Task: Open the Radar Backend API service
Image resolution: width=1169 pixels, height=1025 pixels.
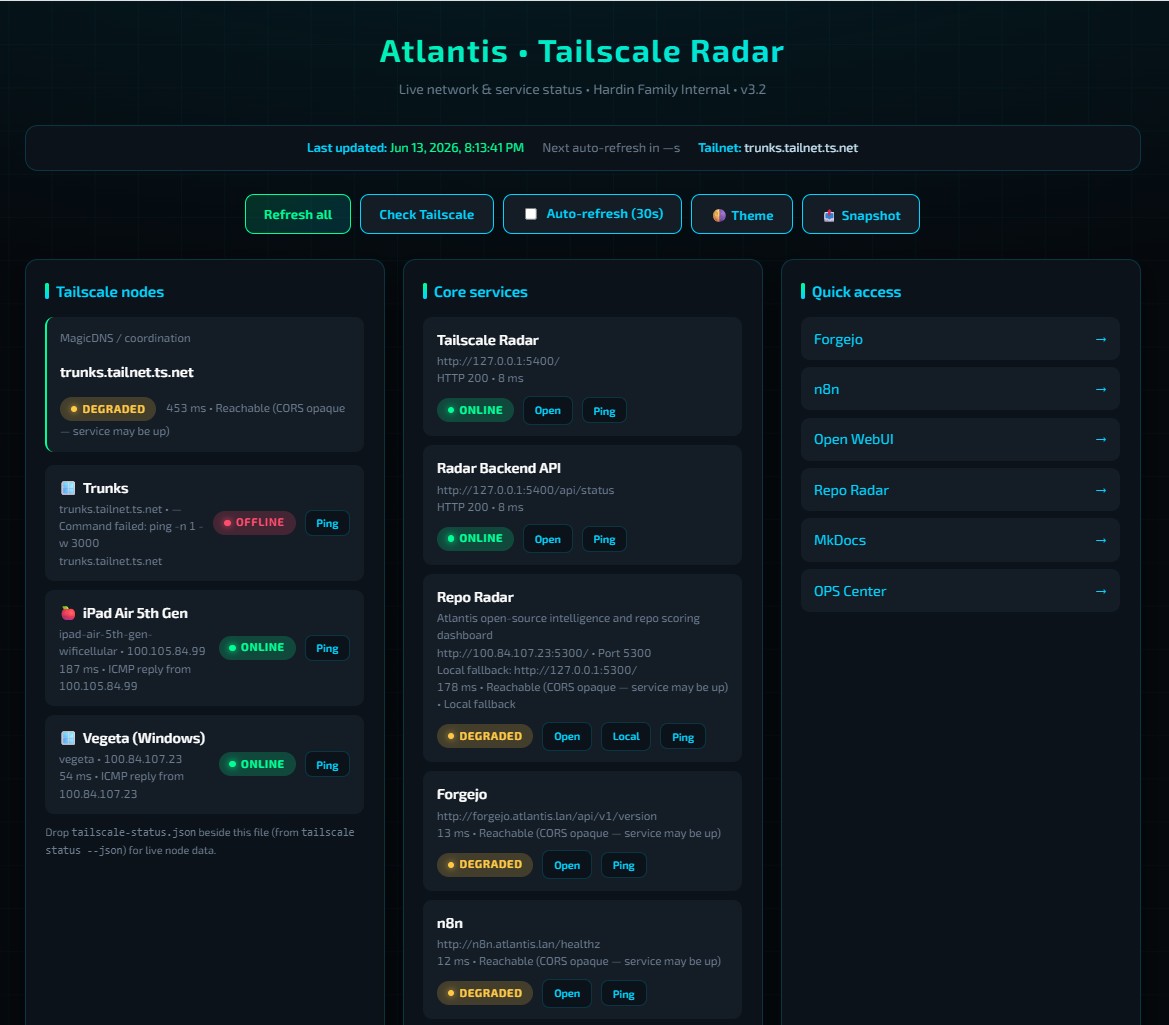Action: coord(547,539)
